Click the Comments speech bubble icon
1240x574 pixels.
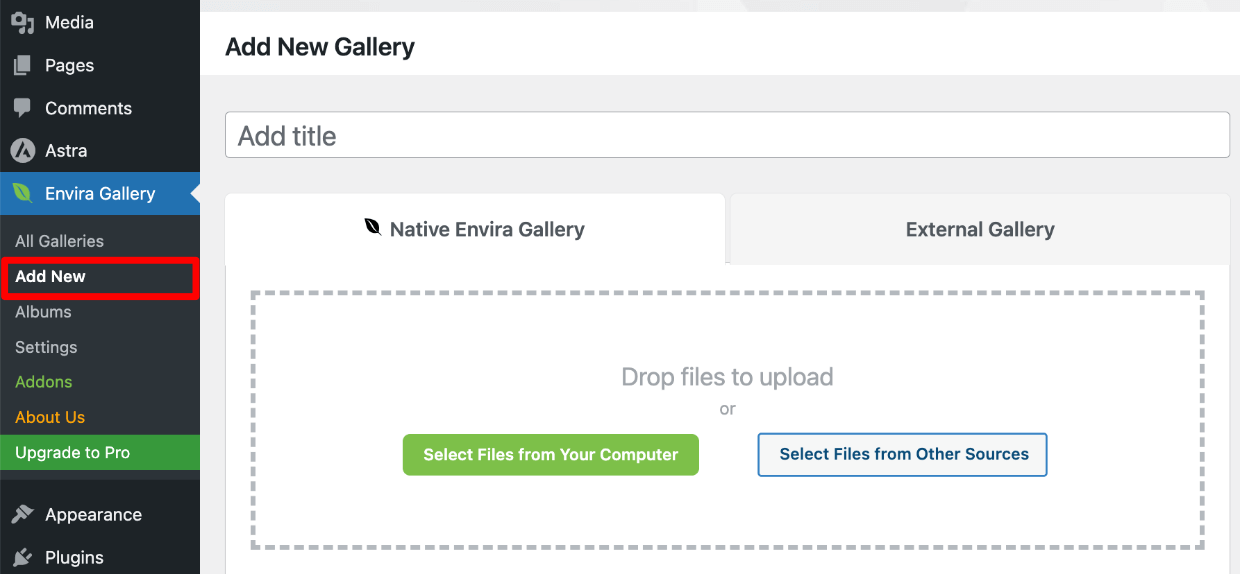(22, 108)
